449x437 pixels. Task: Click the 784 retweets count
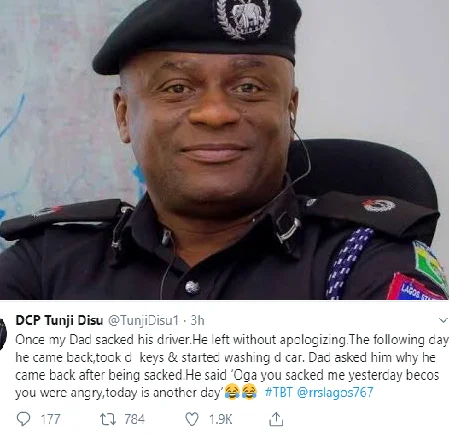(135, 419)
